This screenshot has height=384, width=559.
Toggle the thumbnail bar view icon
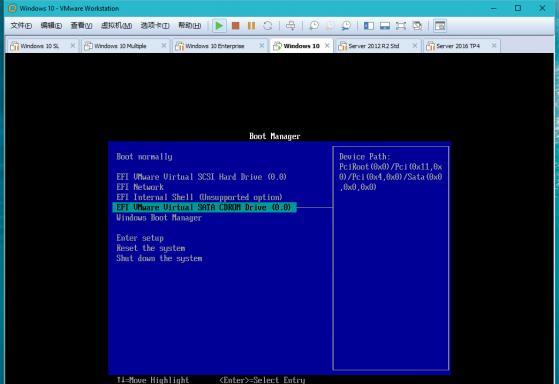pyautogui.click(x=385, y=26)
